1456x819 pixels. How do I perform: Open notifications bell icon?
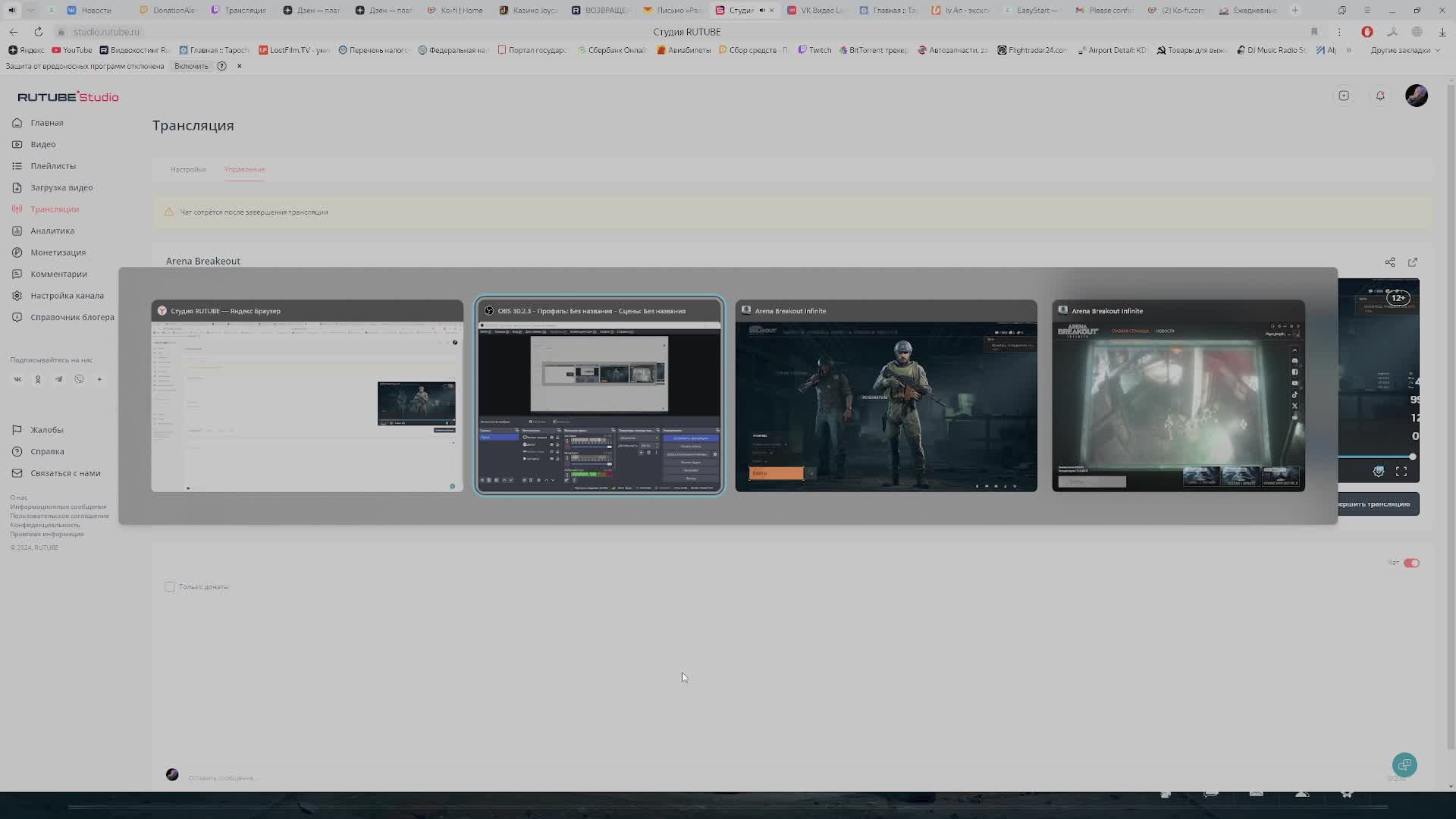click(x=1380, y=96)
